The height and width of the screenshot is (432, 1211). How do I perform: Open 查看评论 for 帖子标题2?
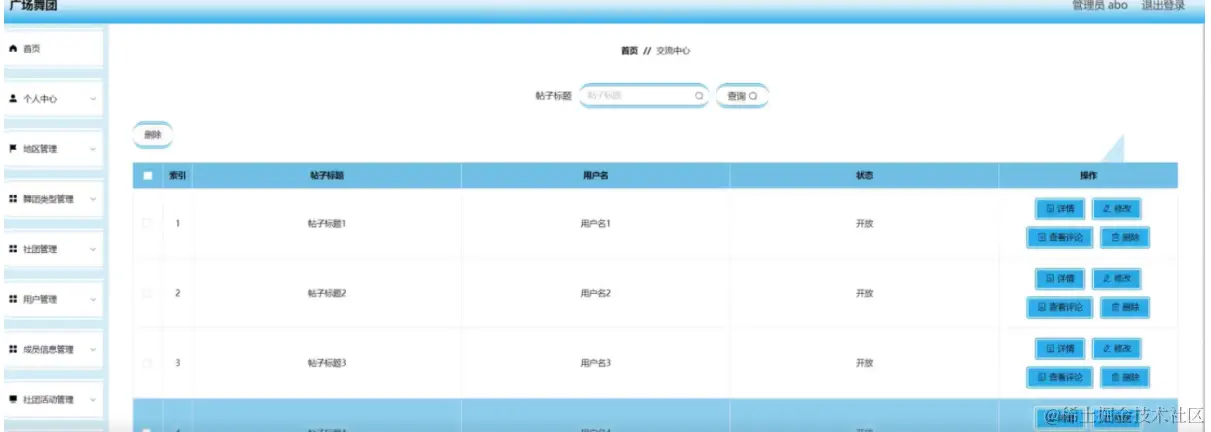coord(1059,307)
